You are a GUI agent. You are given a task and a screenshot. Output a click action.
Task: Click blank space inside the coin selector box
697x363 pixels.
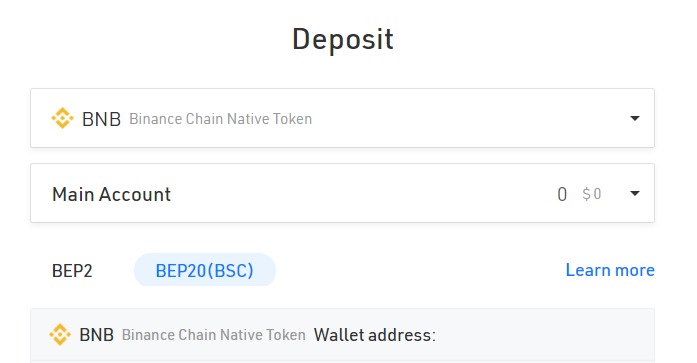pyautogui.click(x=467, y=118)
